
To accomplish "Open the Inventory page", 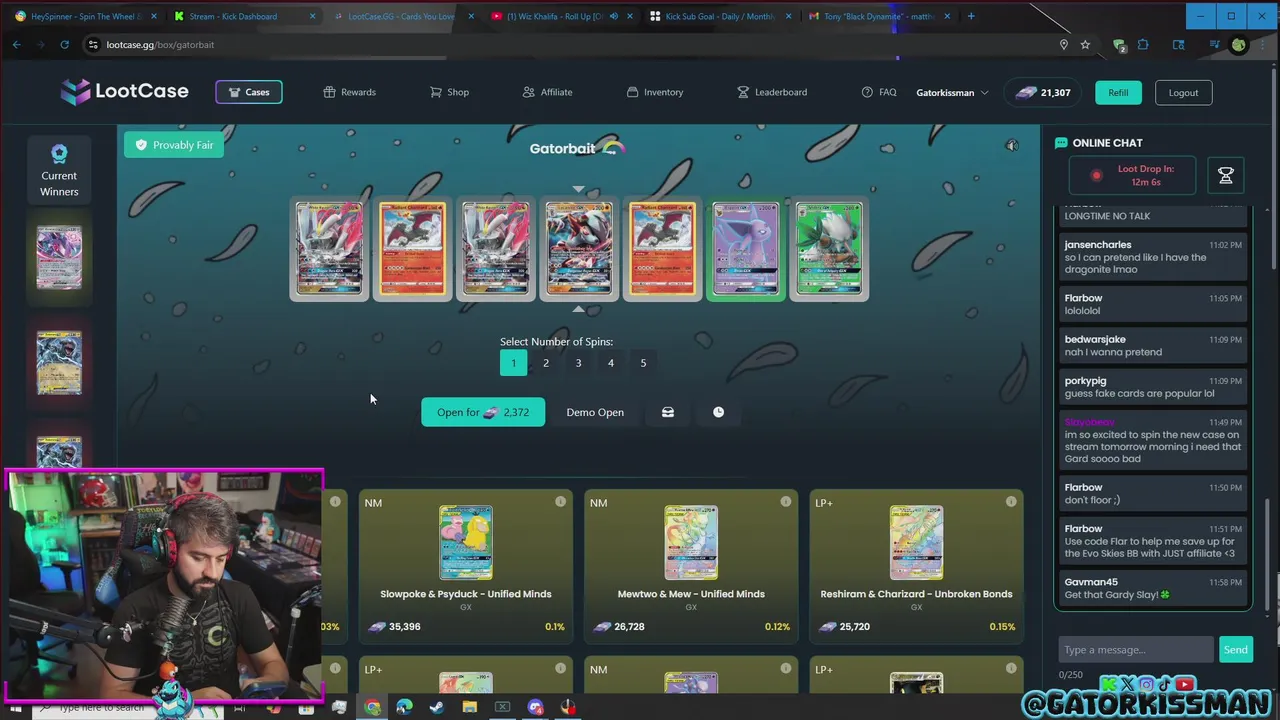I will (x=654, y=92).
